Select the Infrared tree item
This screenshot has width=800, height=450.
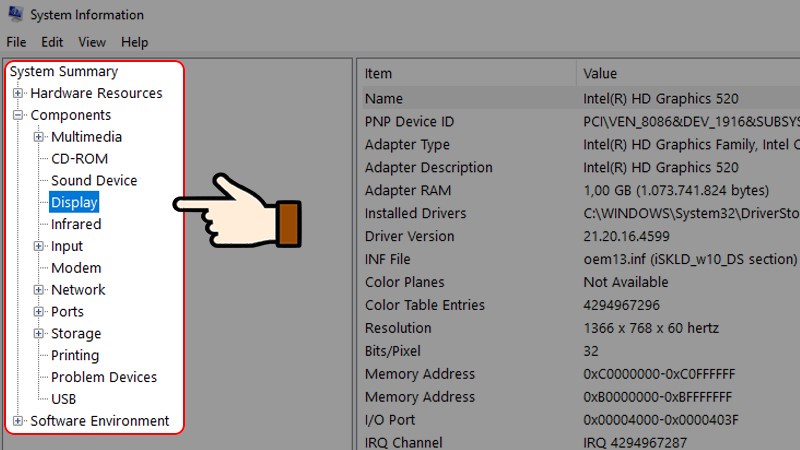tap(76, 224)
